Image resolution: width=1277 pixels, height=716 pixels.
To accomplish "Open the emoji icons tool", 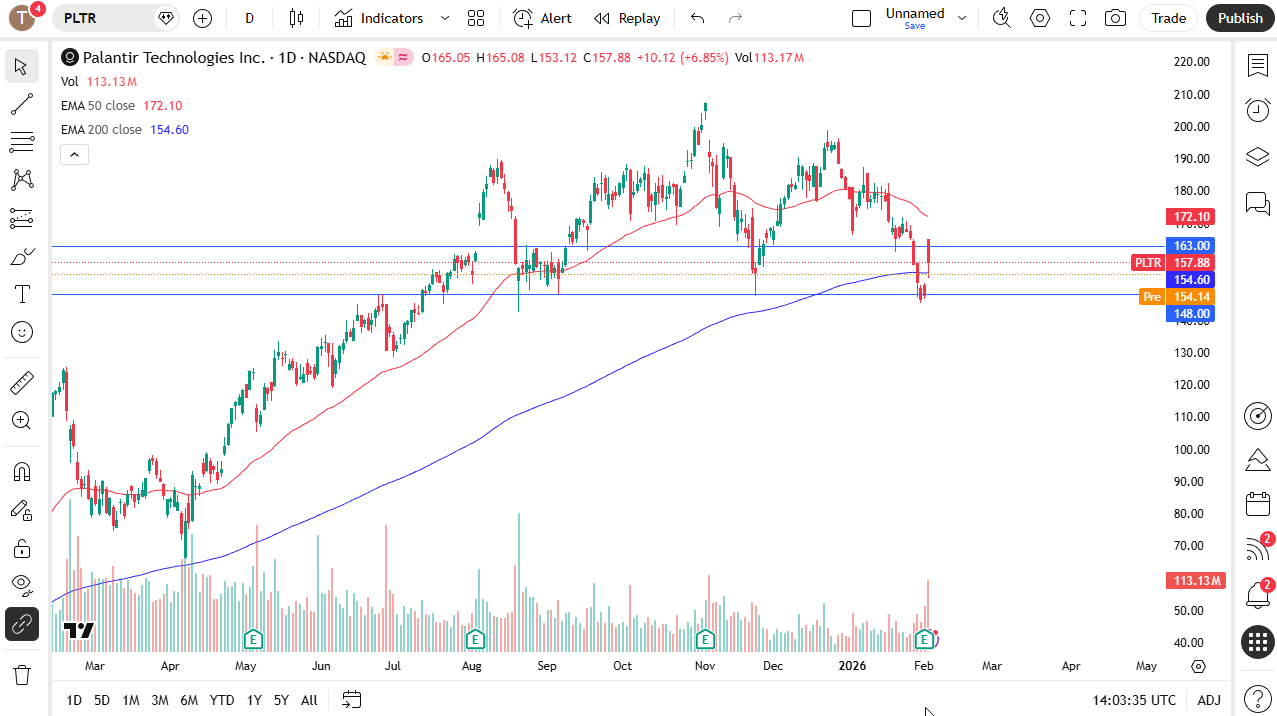I will 21,332.
